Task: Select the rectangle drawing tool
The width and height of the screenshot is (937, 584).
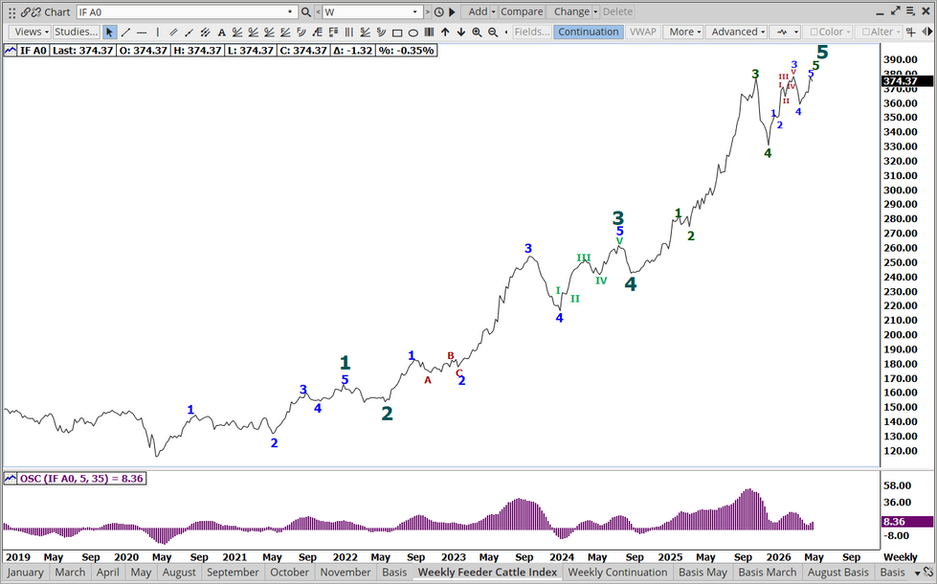Action: [x=397, y=32]
